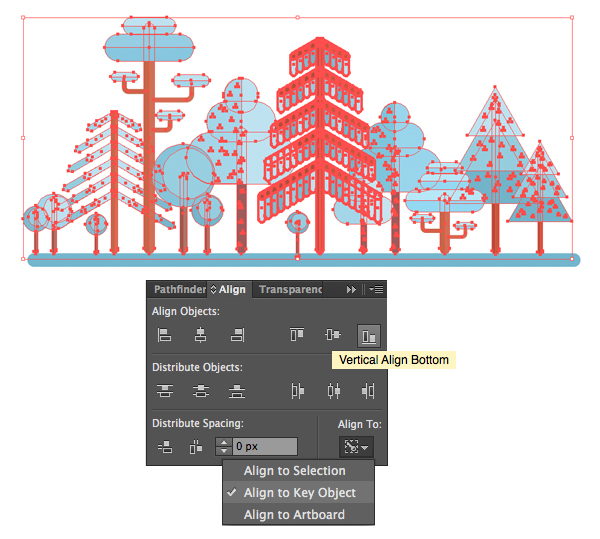
Task: Open the Align To dropdown
Action: click(x=356, y=447)
